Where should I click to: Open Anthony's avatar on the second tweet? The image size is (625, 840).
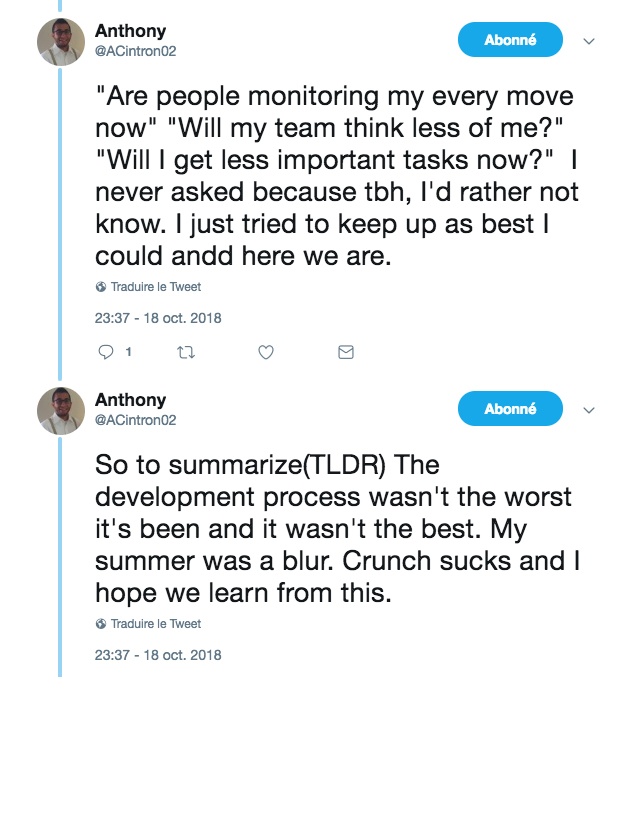click(x=61, y=410)
